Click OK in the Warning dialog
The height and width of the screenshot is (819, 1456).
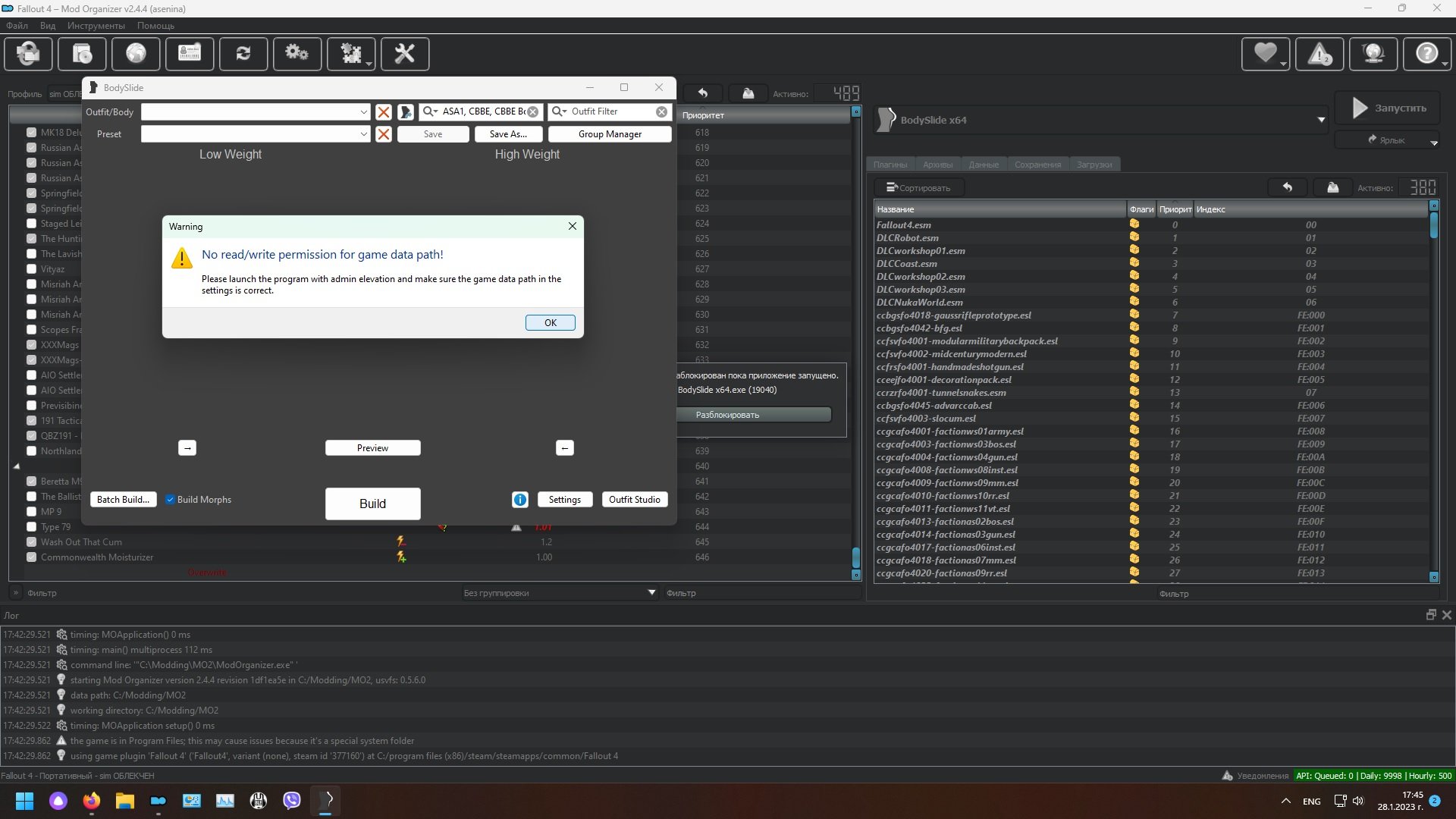click(x=550, y=323)
